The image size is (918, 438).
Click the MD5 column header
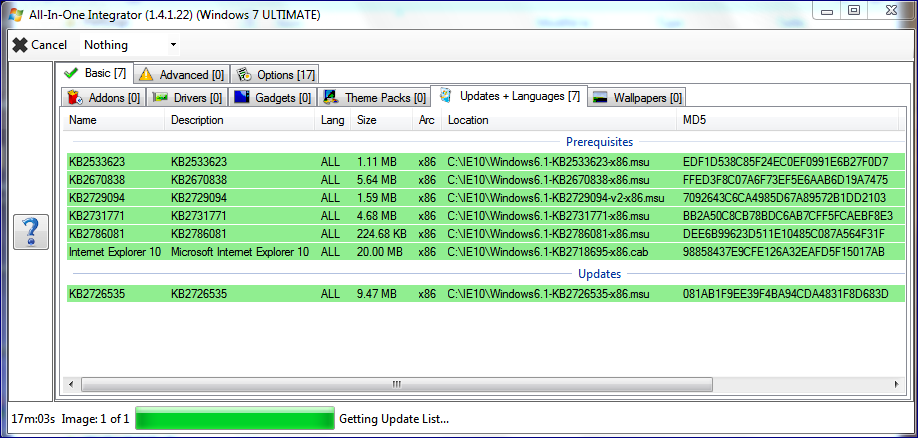point(696,120)
